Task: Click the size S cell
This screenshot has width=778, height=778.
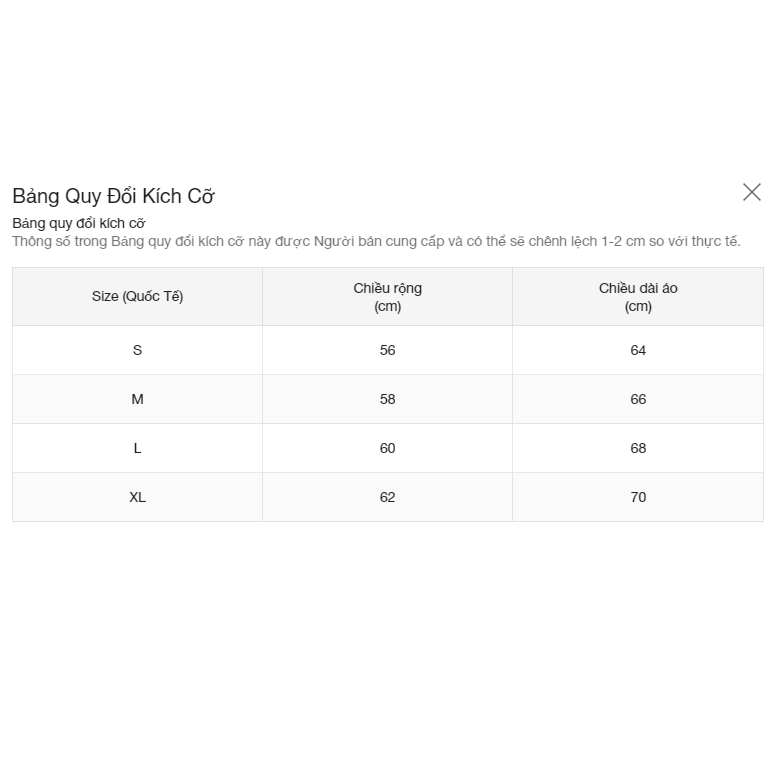Action: (x=137, y=350)
